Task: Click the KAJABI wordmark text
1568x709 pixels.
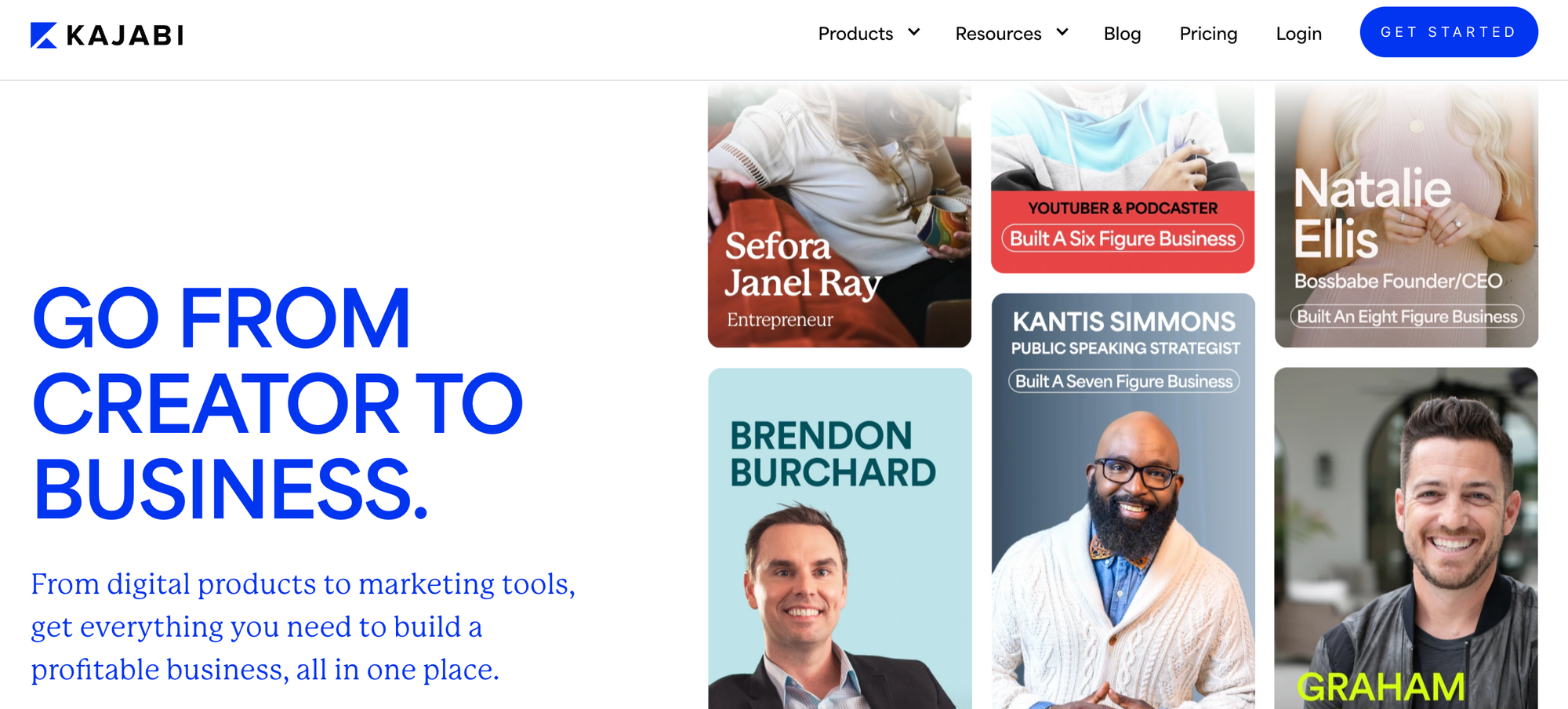Action: point(125,35)
